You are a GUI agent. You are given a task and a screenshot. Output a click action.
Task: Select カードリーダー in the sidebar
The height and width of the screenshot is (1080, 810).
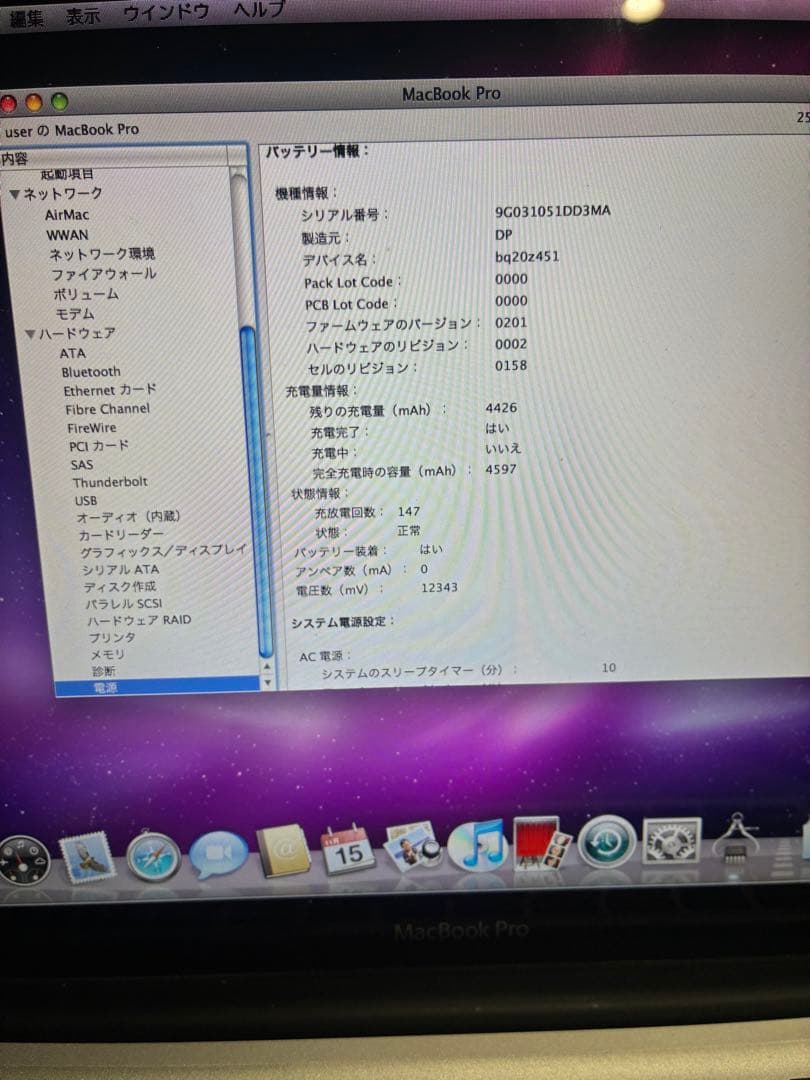point(121,534)
